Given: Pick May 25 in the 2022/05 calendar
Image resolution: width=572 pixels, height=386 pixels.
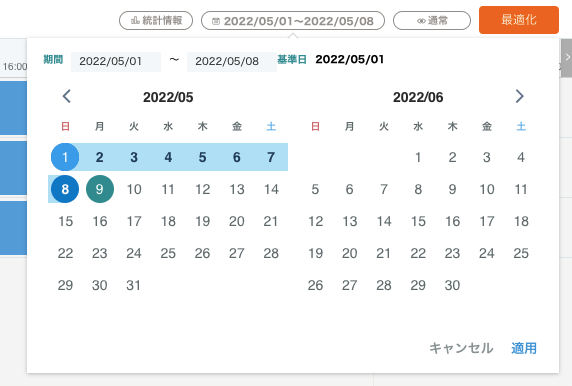Looking at the screenshot, I should point(168,253).
